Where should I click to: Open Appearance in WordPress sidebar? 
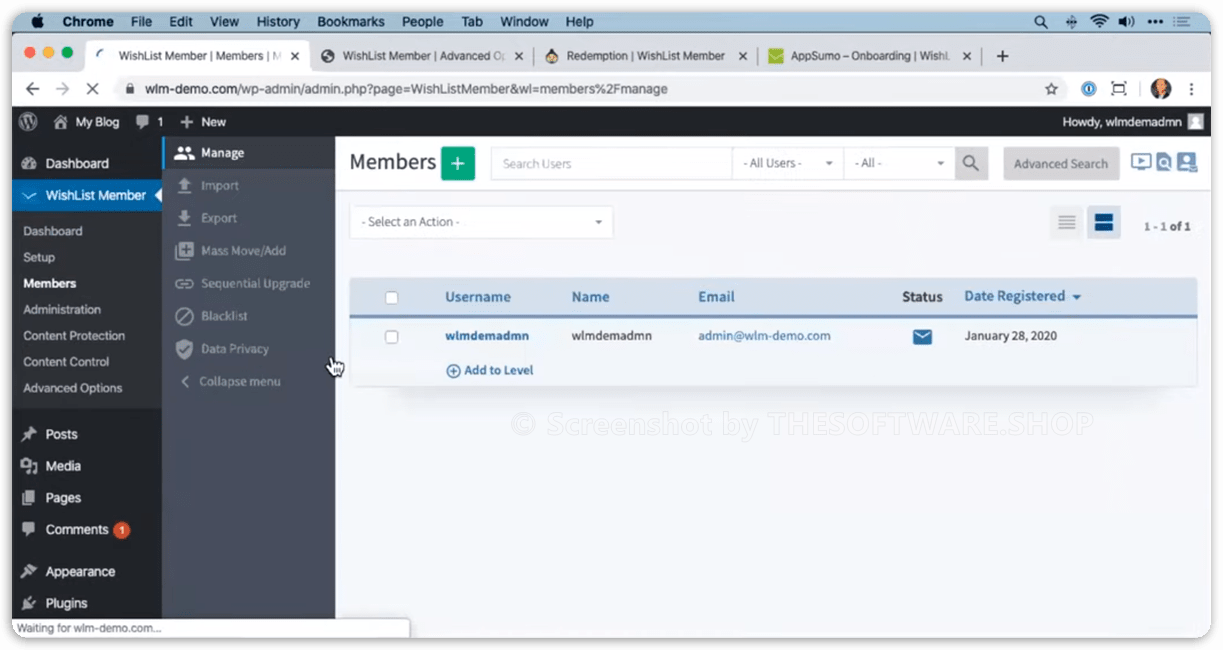point(80,572)
